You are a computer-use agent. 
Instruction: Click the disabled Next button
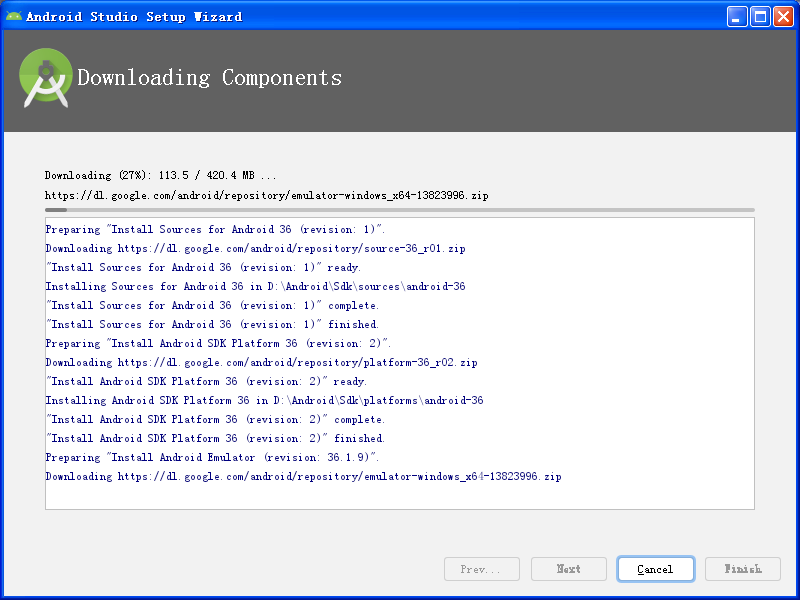coord(569,569)
